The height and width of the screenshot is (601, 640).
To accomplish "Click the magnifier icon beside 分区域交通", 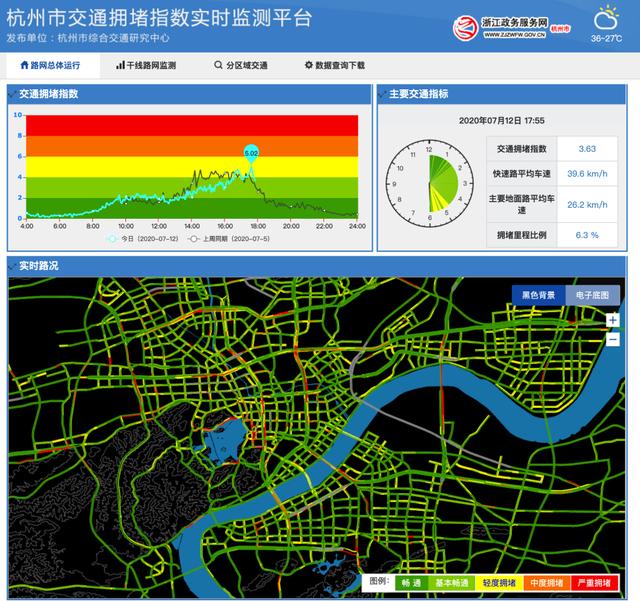I will click(x=218, y=66).
